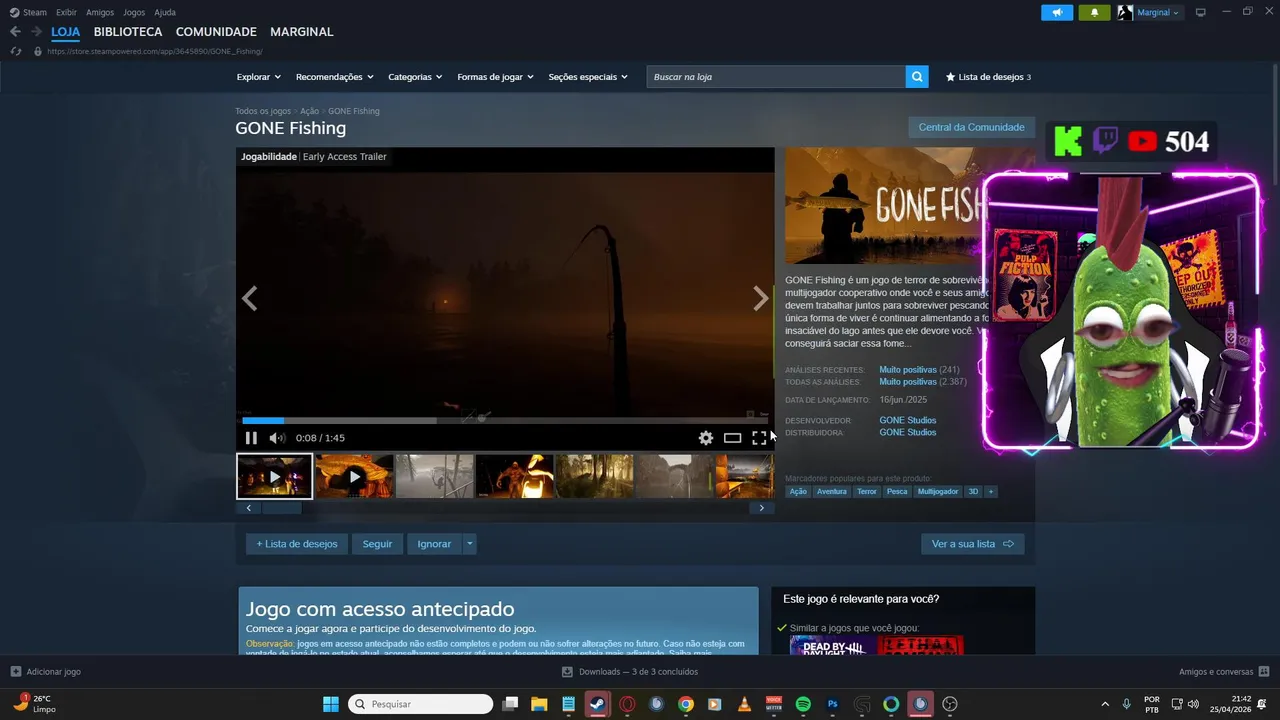This screenshot has height=720, width=1280.
Task: Open video player settings gear
Action: [706, 438]
